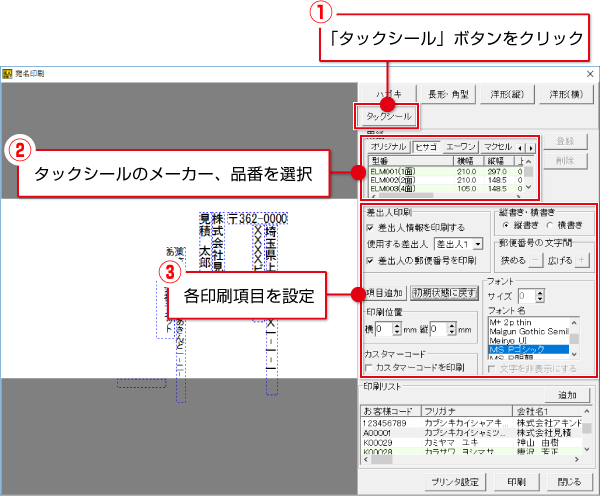
Task: Select the 123456789 customer row
Action: click(x=471, y=423)
